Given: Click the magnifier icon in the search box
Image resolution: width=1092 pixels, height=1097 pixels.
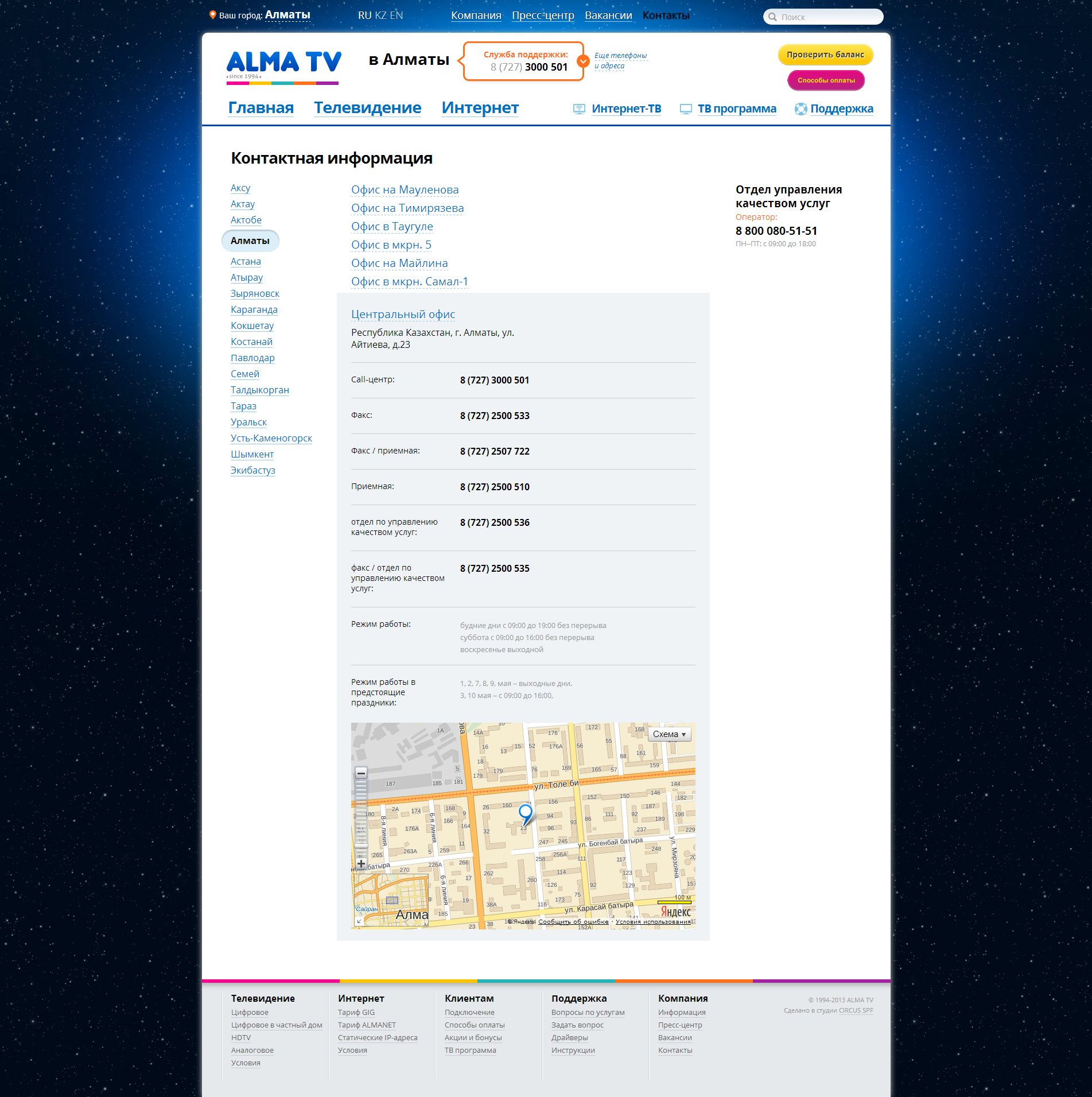Looking at the screenshot, I should point(772,17).
